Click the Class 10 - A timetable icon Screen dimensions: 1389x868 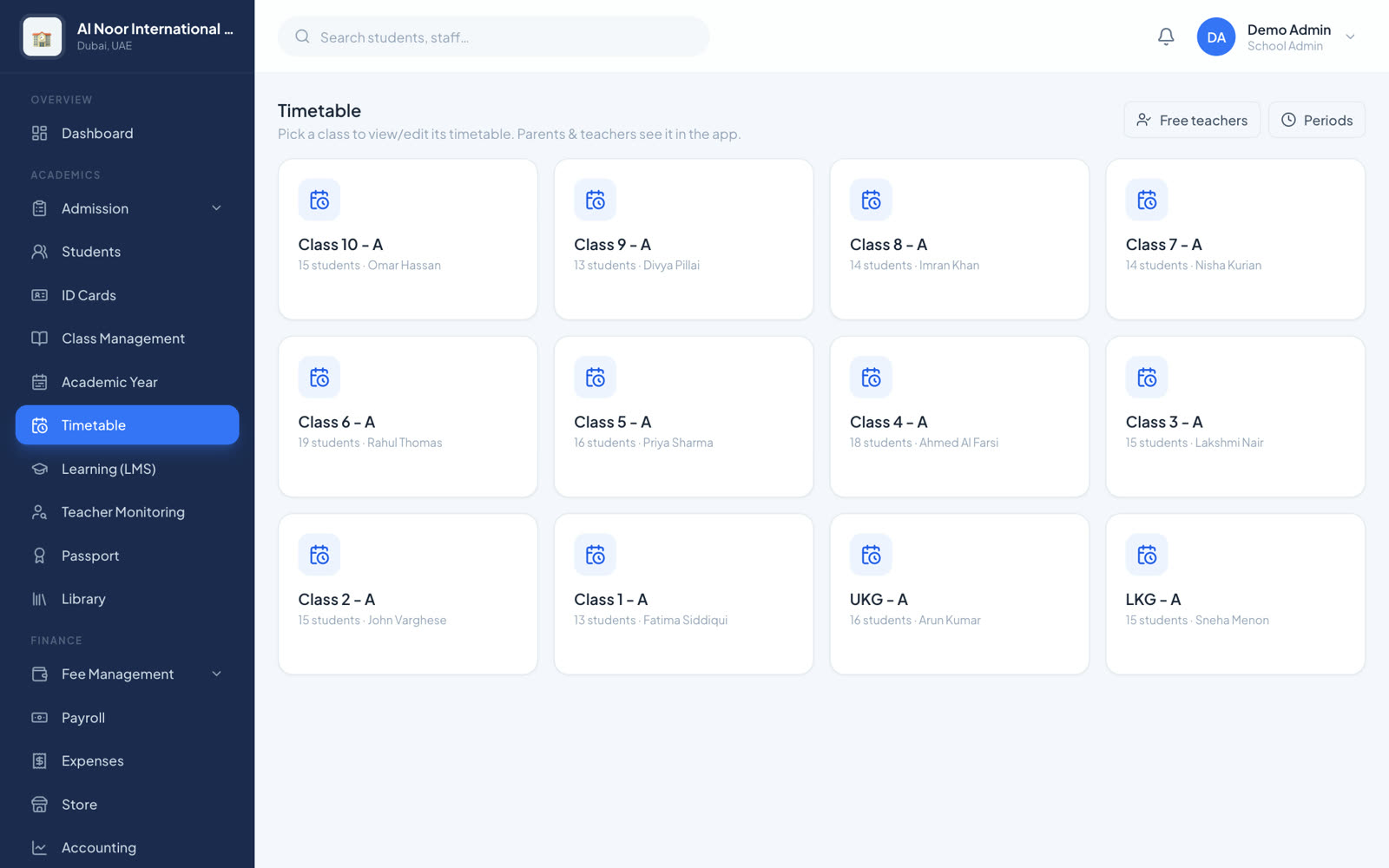[x=319, y=201]
